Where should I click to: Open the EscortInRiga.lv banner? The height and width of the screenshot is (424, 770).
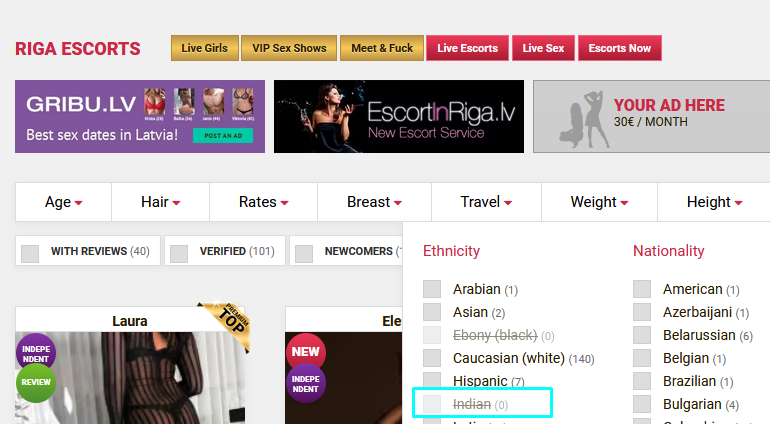click(399, 116)
